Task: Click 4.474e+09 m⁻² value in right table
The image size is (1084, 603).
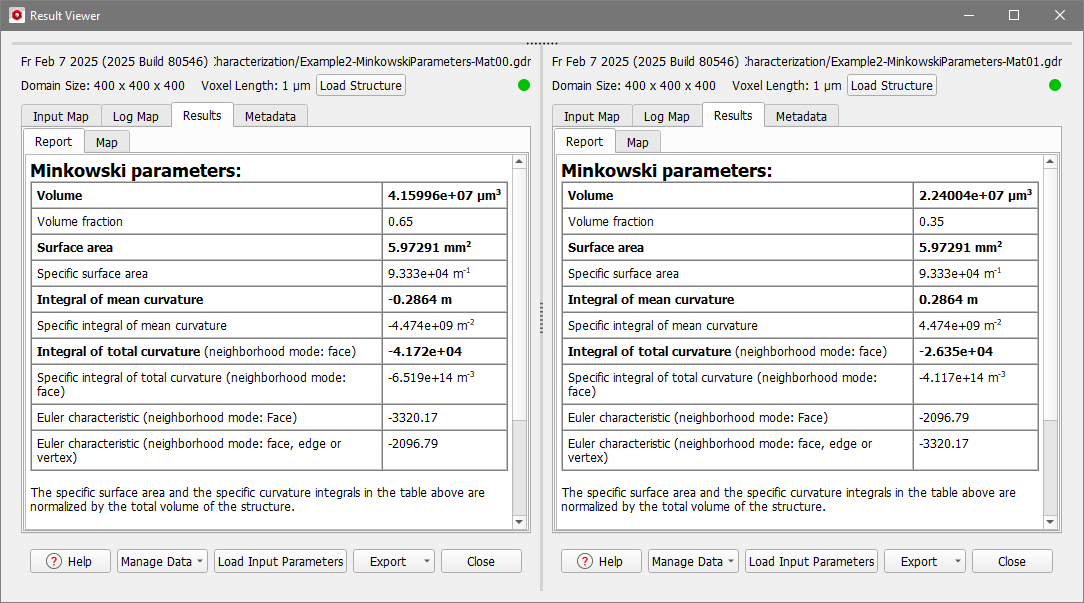Action: [960, 325]
